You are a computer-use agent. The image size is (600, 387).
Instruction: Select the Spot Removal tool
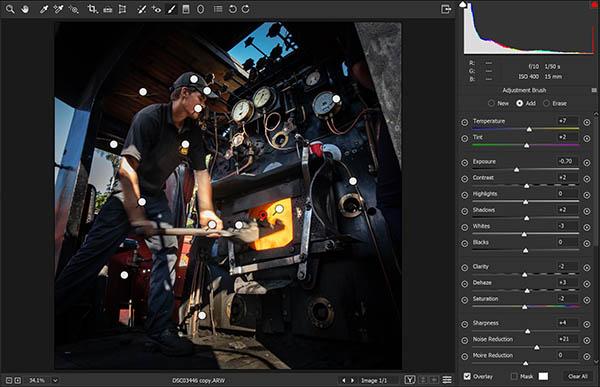point(142,9)
